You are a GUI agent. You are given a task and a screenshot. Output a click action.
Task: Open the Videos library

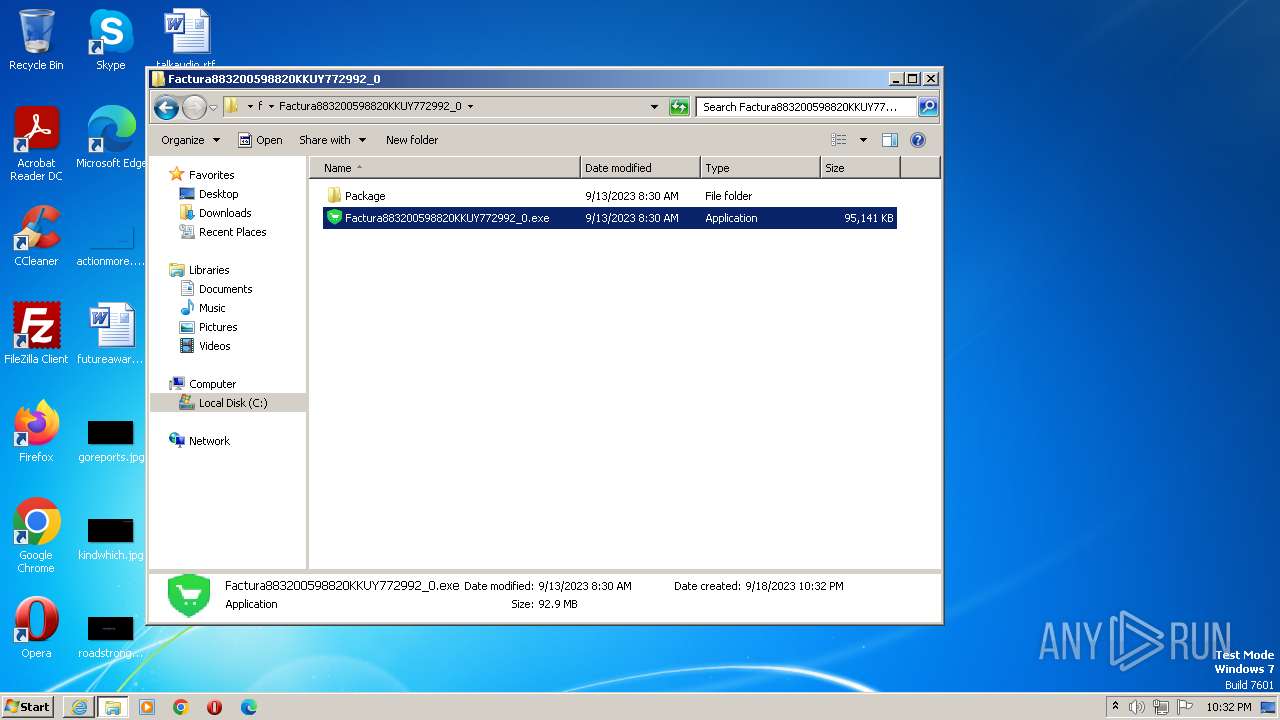(214, 346)
